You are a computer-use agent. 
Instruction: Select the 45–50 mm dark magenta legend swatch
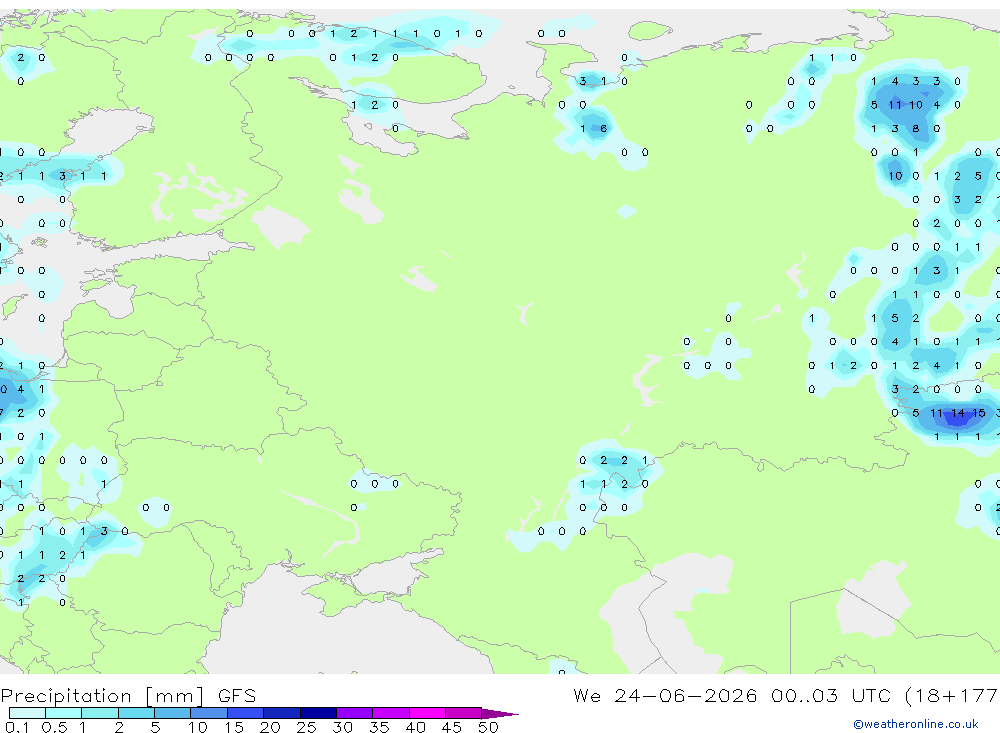[463, 713]
